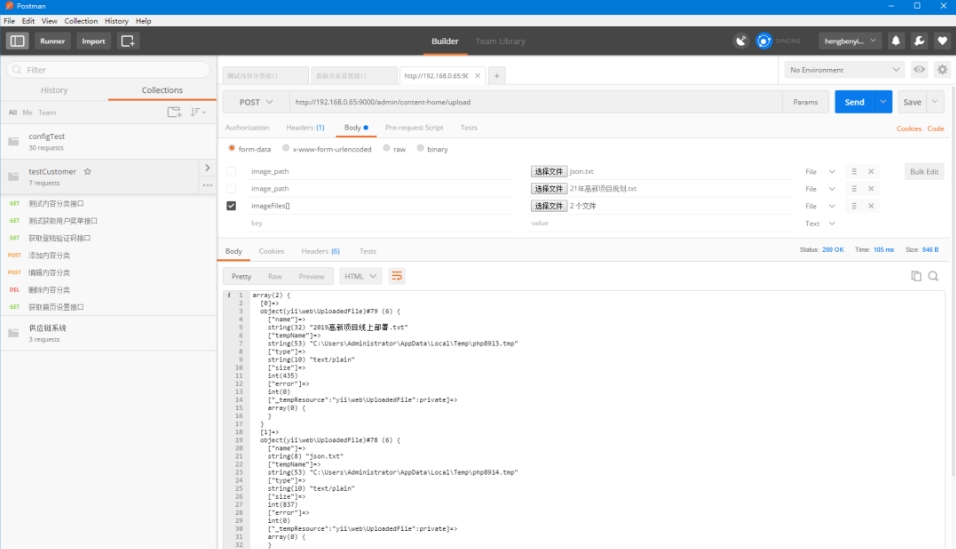Search within the response body
This screenshot has height=549, width=956.
pyautogui.click(x=933, y=276)
